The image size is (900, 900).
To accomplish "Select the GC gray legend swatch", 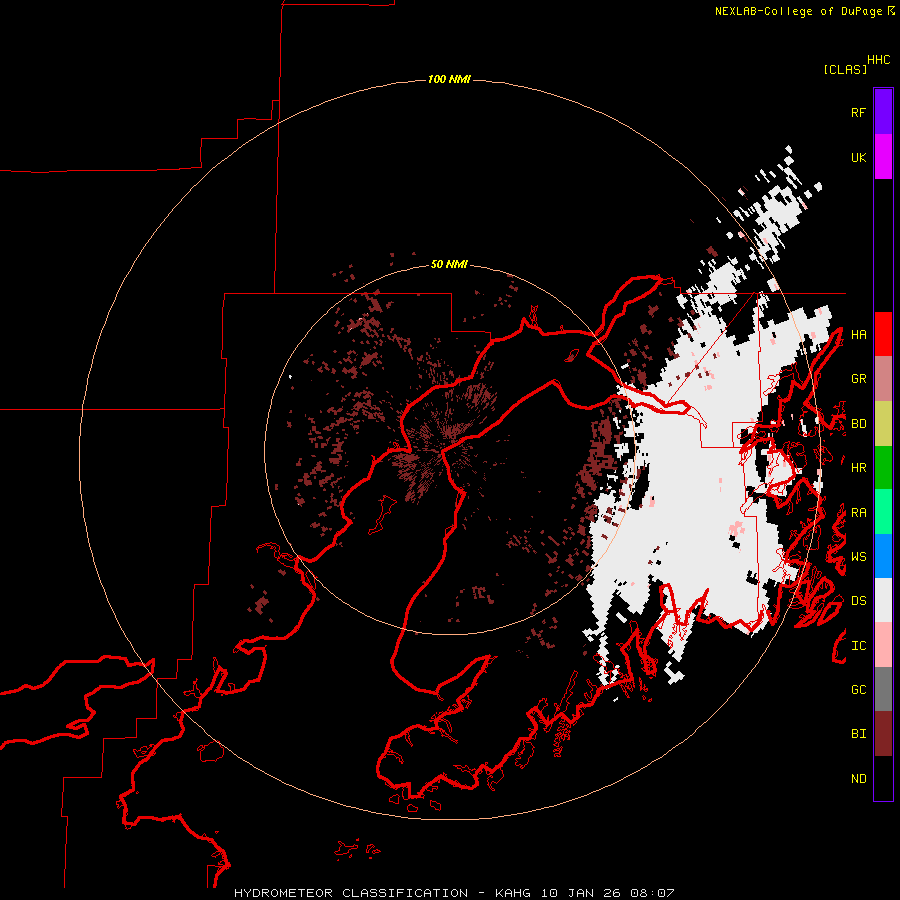I will pos(883,689).
